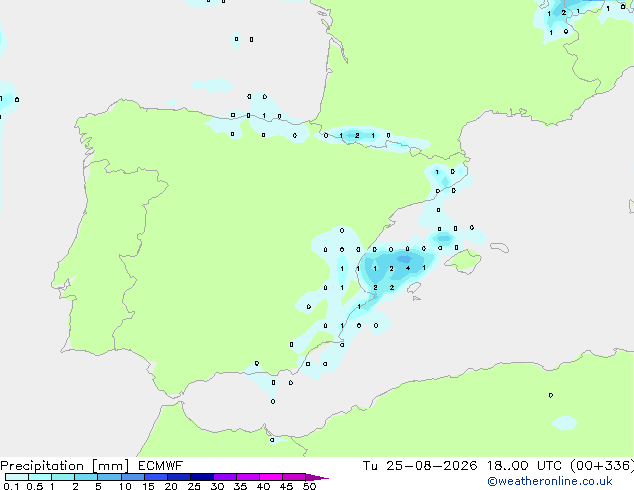Click the 'Precipitation [mm]' legend title
Screen dimensions: 634x490
pyautogui.click(x=65, y=466)
